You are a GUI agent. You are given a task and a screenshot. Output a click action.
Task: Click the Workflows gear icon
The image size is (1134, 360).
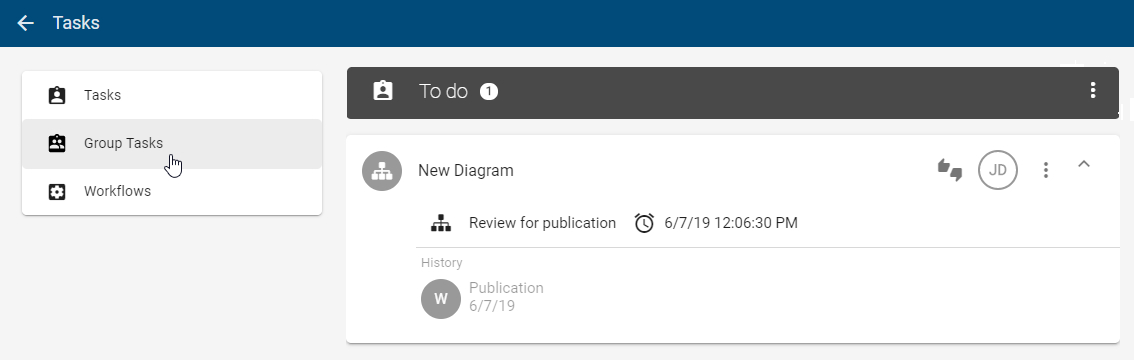pyautogui.click(x=56, y=192)
